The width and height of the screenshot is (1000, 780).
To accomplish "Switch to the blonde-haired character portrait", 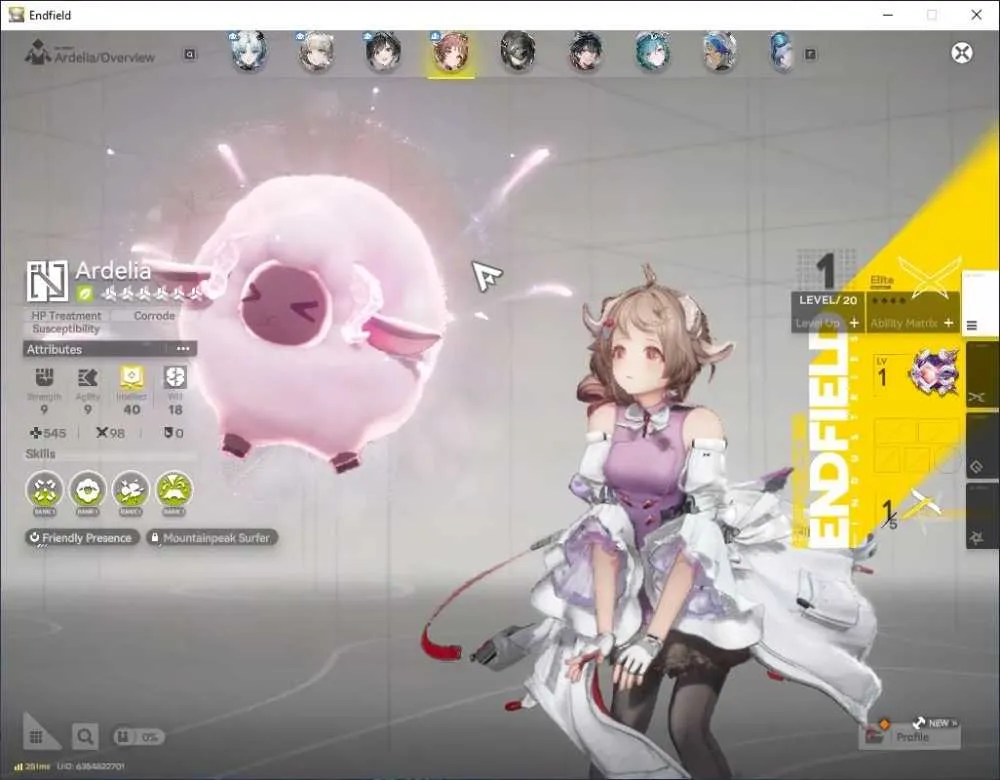I will [x=316, y=50].
